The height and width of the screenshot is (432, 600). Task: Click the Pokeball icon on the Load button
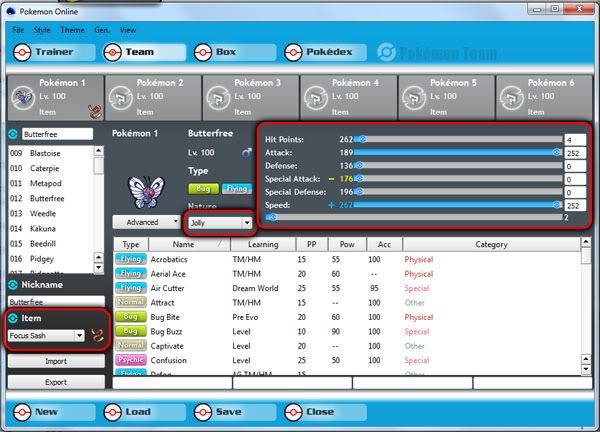pyautogui.click(x=112, y=412)
